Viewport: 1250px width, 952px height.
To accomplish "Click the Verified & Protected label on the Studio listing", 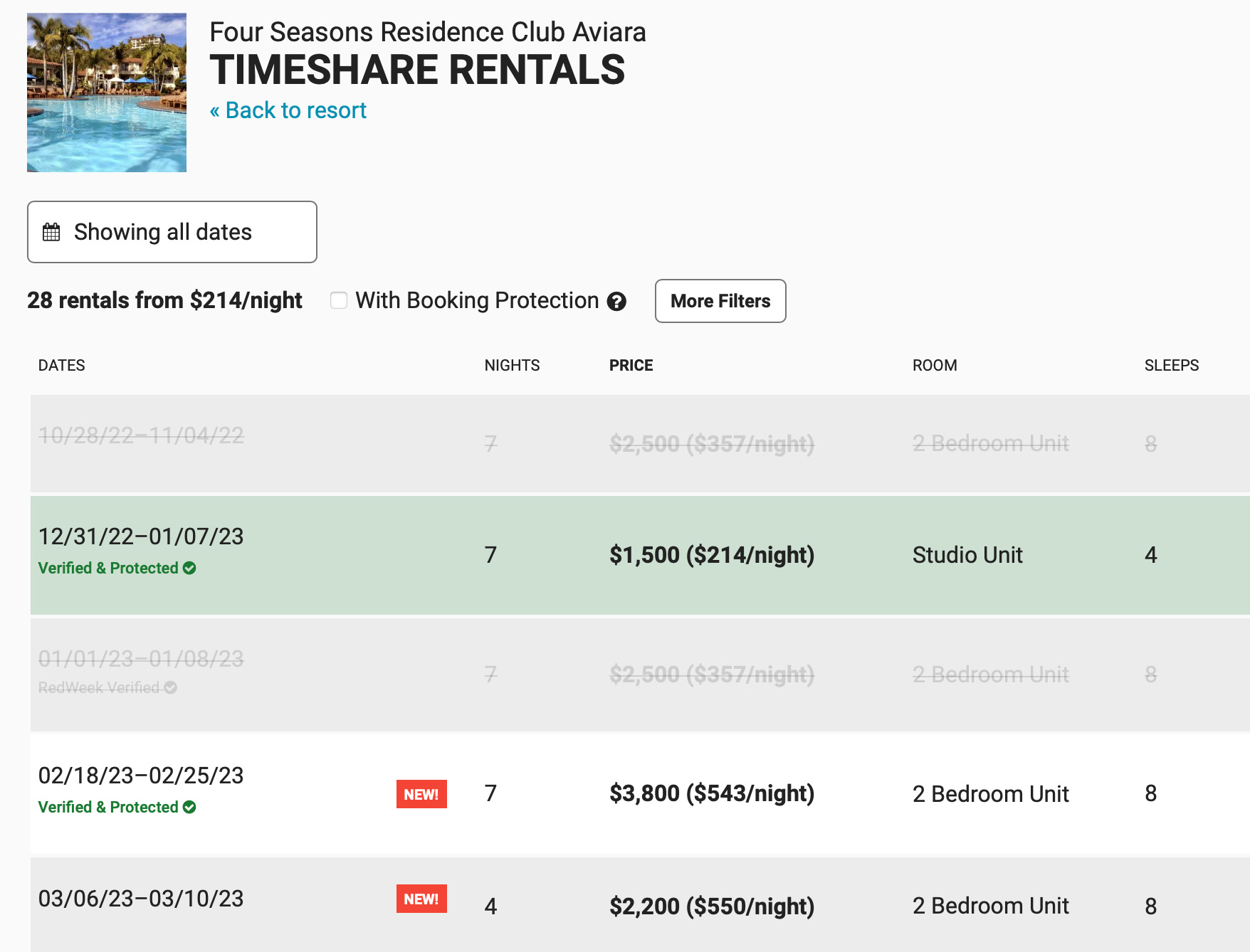I will [x=107, y=568].
